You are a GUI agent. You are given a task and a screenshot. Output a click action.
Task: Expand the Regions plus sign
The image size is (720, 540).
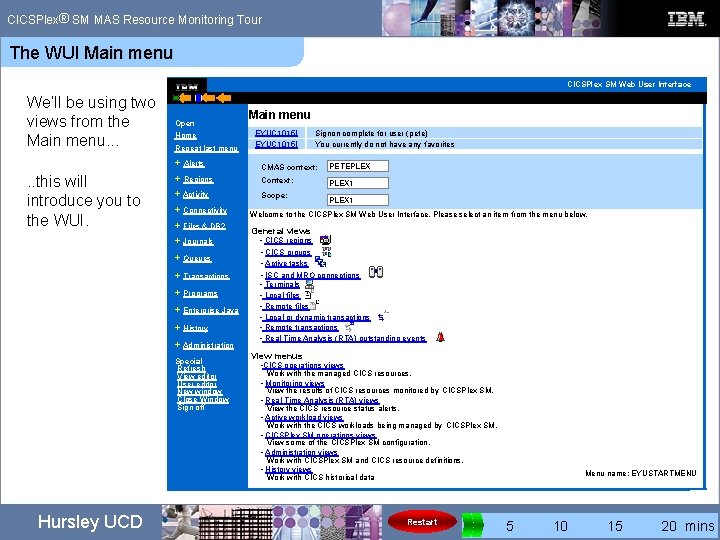coord(177,179)
